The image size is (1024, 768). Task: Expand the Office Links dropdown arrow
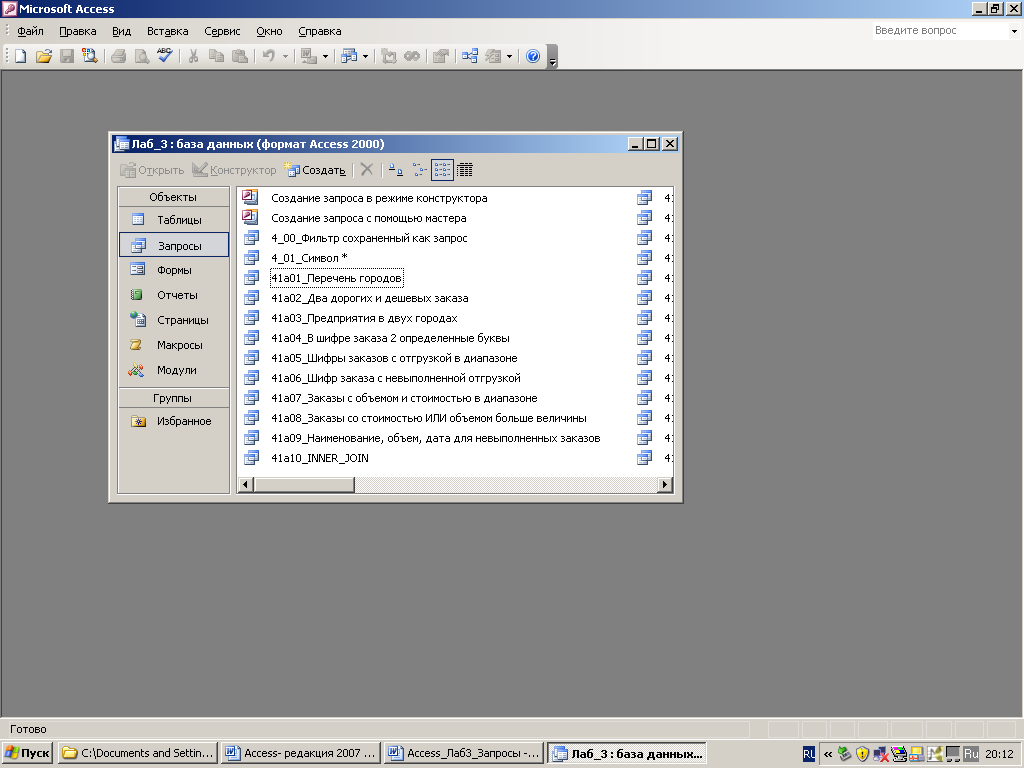pos(325,56)
